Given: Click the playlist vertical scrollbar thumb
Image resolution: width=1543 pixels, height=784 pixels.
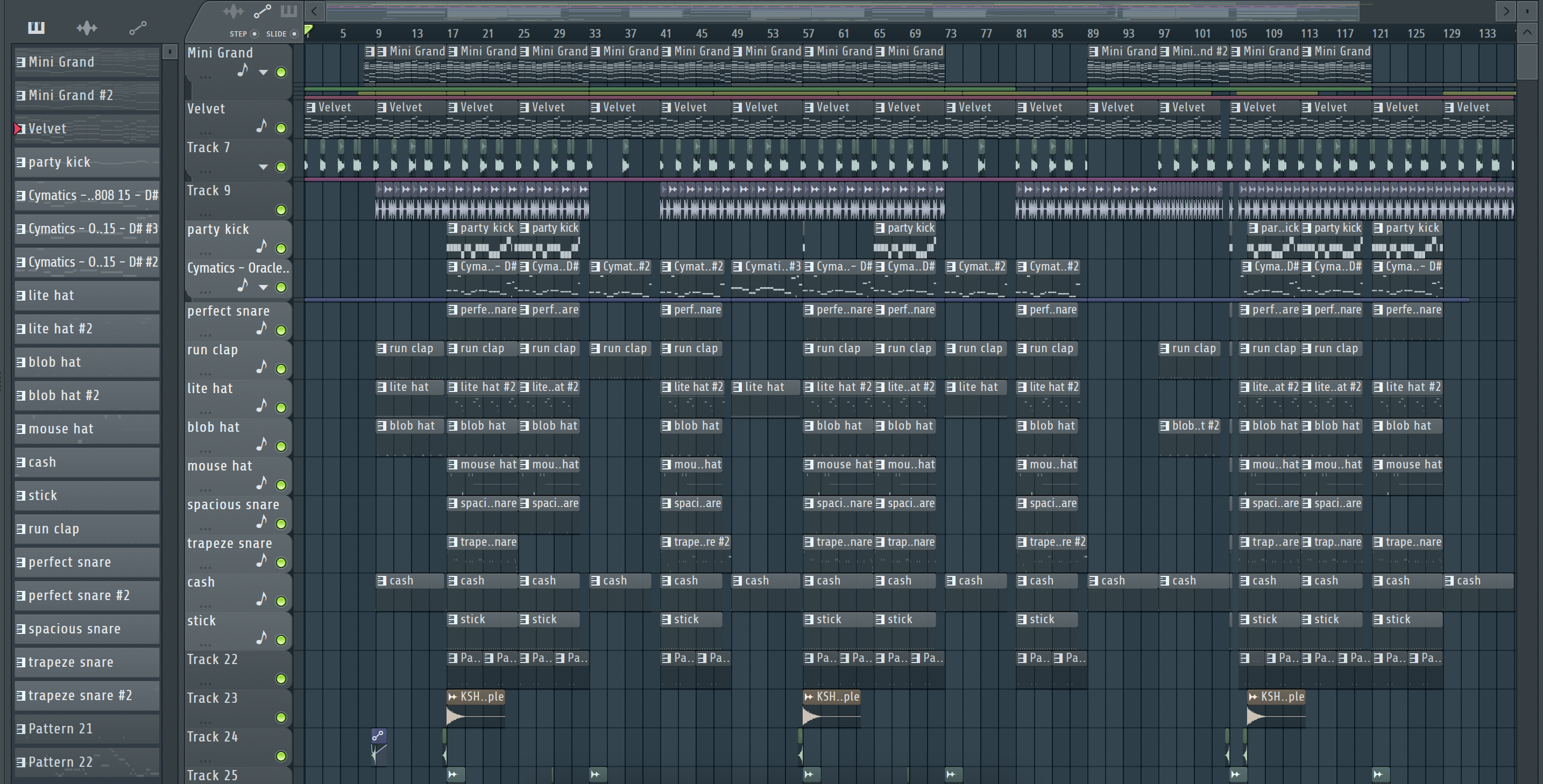Looking at the screenshot, I should coord(1527,61).
